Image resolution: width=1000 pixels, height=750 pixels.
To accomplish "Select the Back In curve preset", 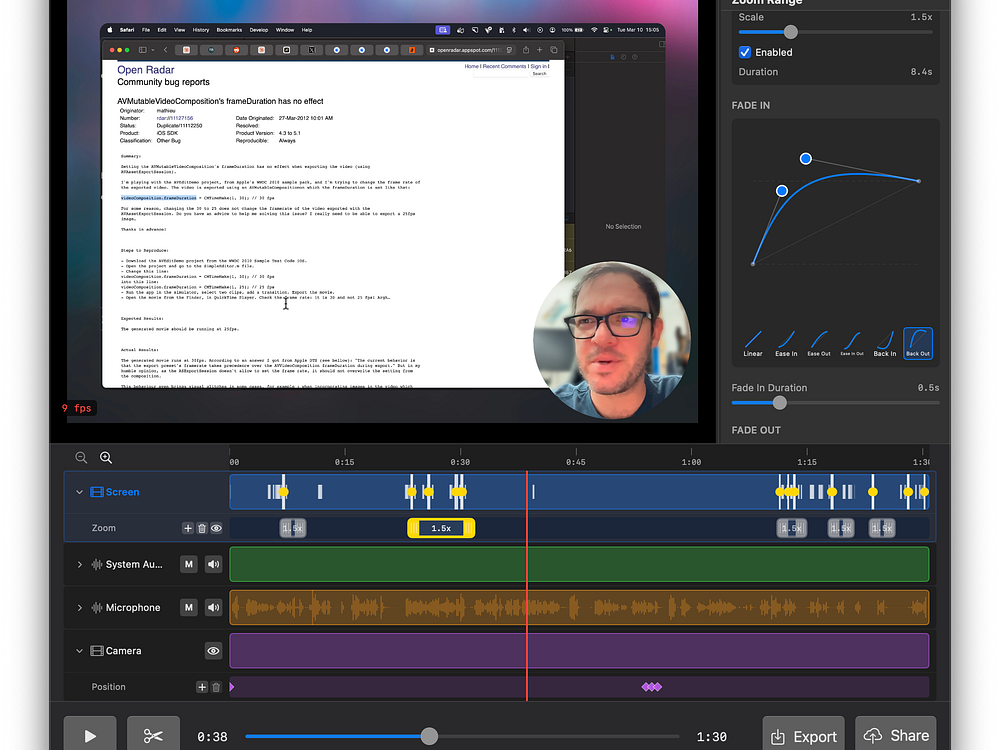I will [x=885, y=343].
